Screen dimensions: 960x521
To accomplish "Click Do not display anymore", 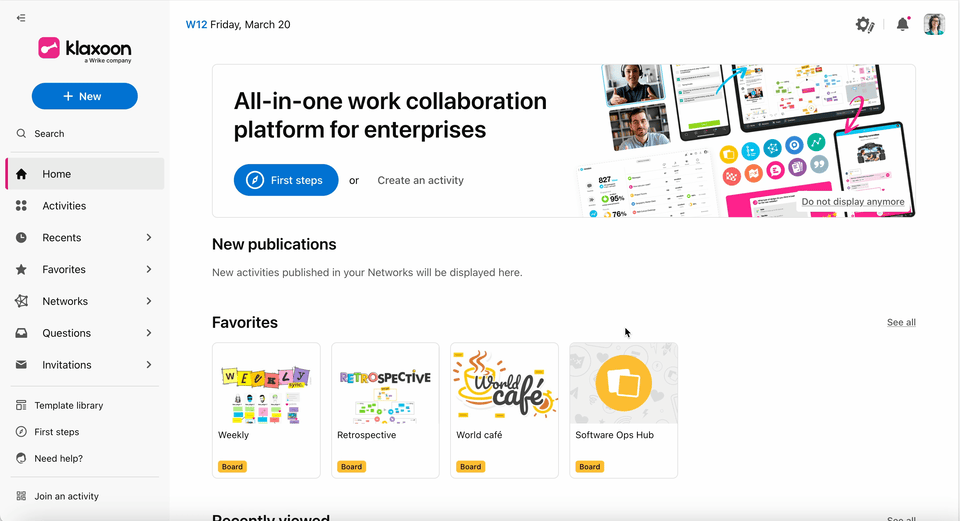I will pos(853,201).
